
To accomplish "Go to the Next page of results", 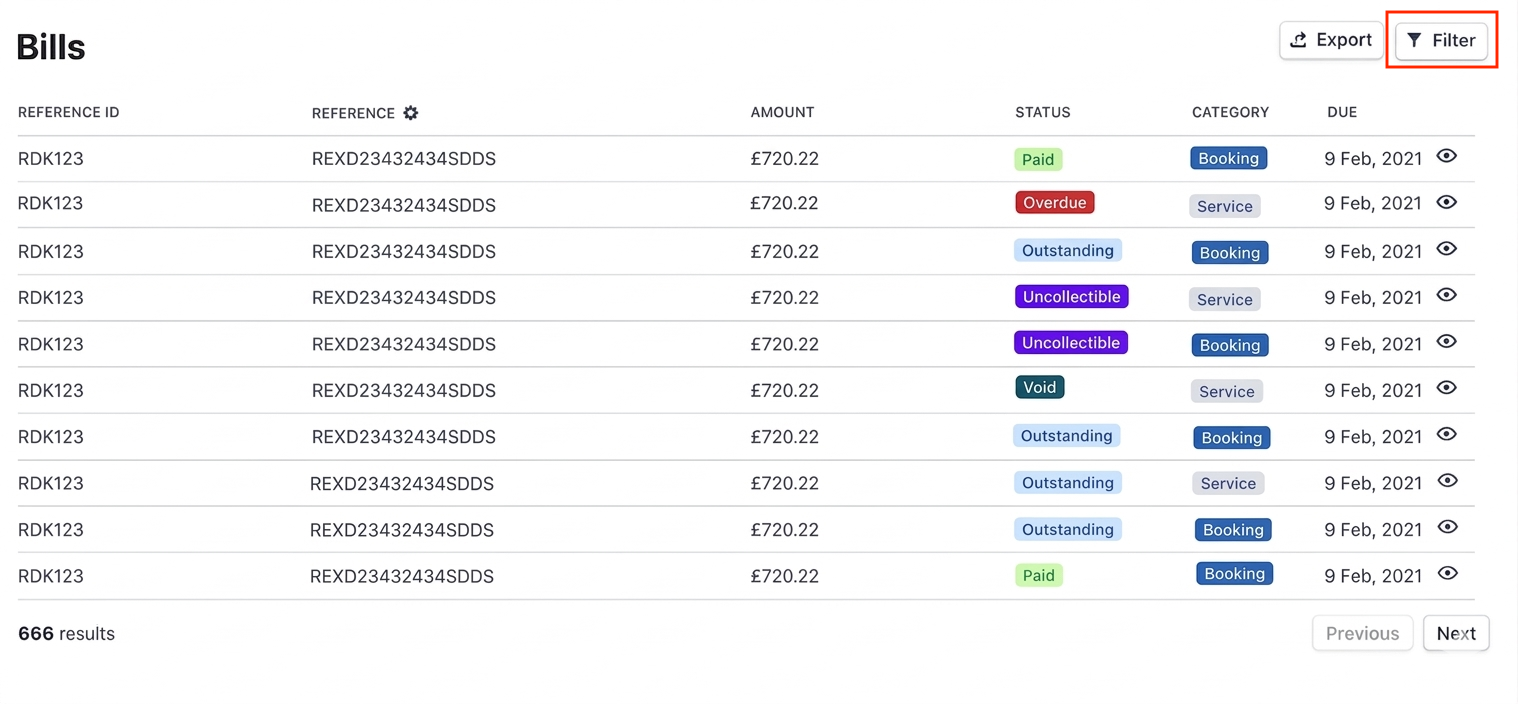I will [x=1456, y=633].
